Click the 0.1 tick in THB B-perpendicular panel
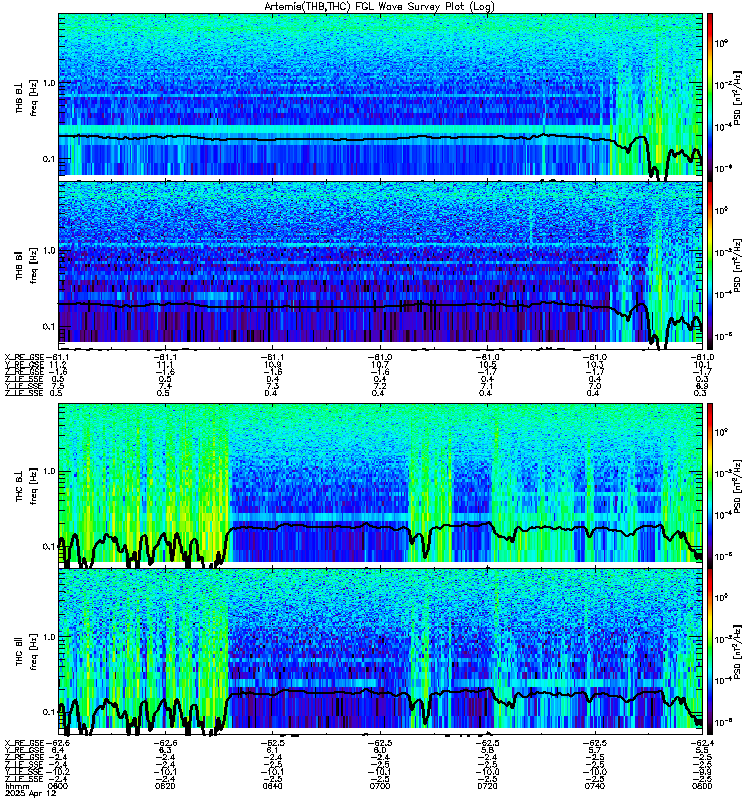 (x=48, y=159)
